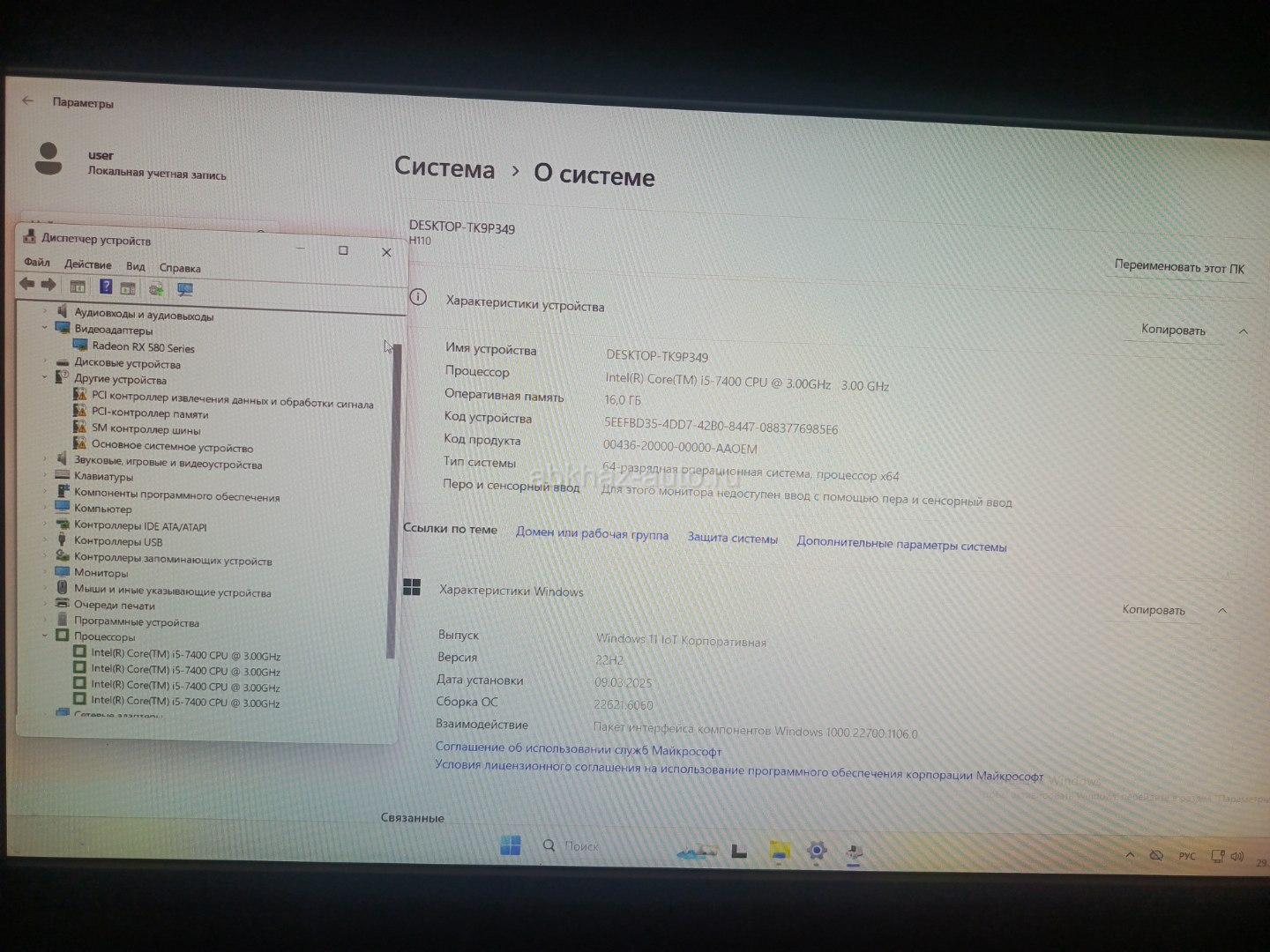This screenshot has width=1270, height=952.
Task: Click the Forward arrow in Device Manager toolbar
Action: 49,285
